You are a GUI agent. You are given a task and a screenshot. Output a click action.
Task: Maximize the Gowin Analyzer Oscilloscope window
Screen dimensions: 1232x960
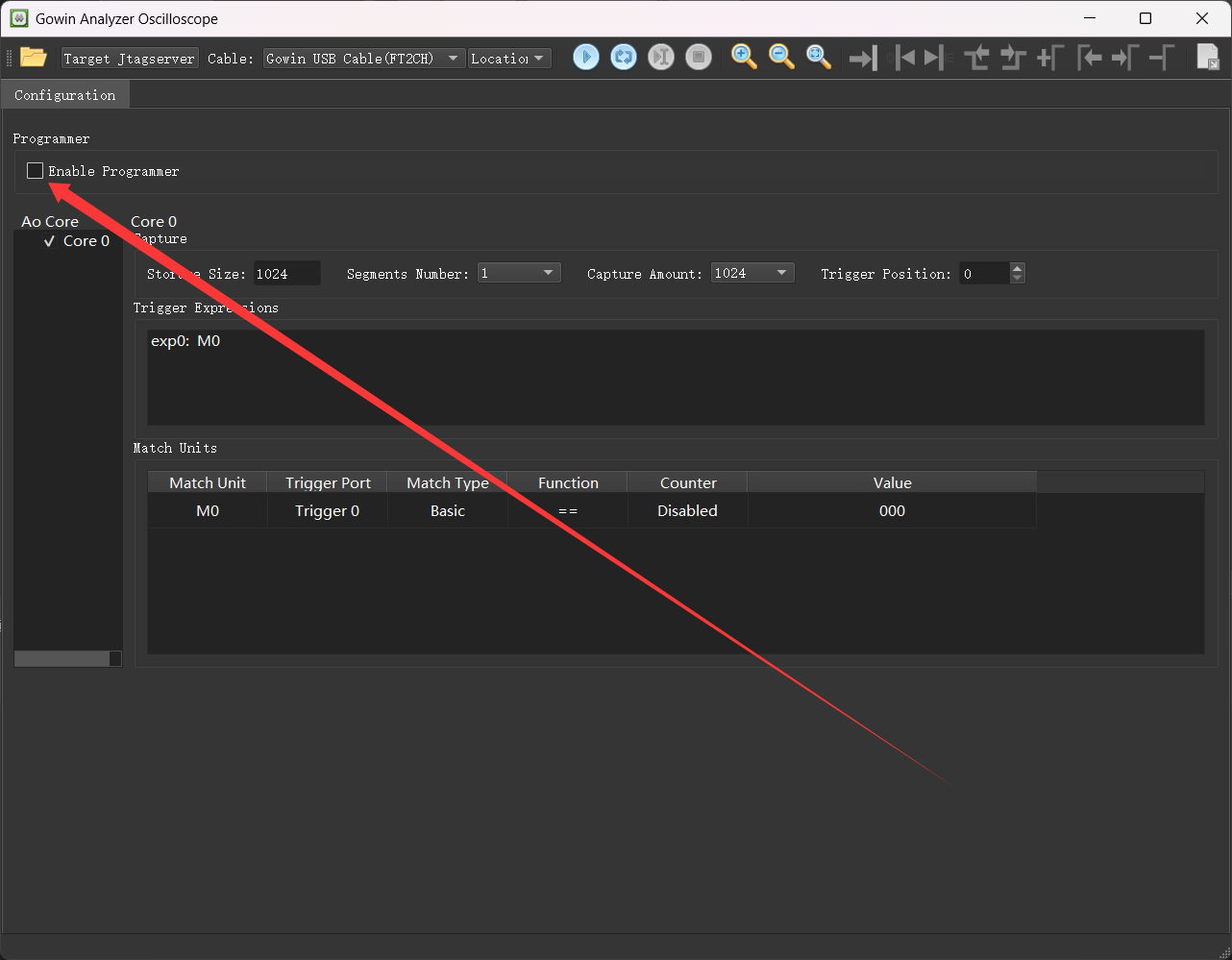(x=1146, y=18)
